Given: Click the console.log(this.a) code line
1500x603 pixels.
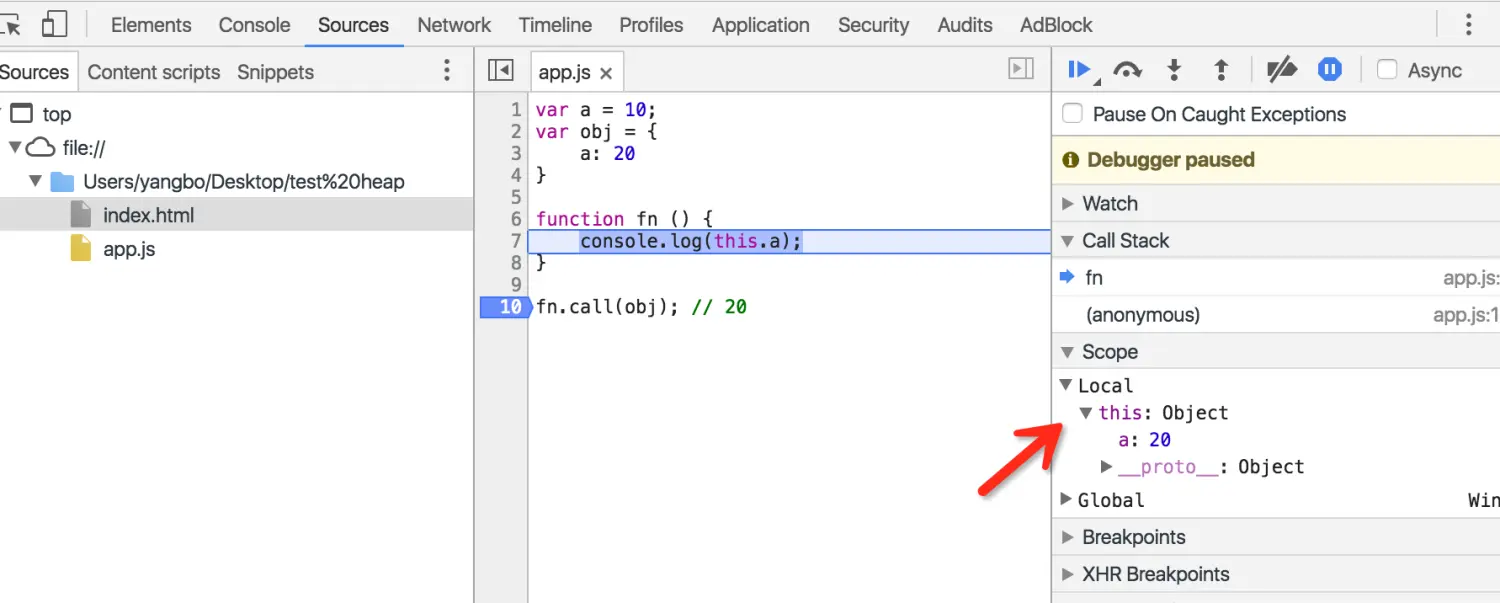Looking at the screenshot, I should (x=691, y=241).
